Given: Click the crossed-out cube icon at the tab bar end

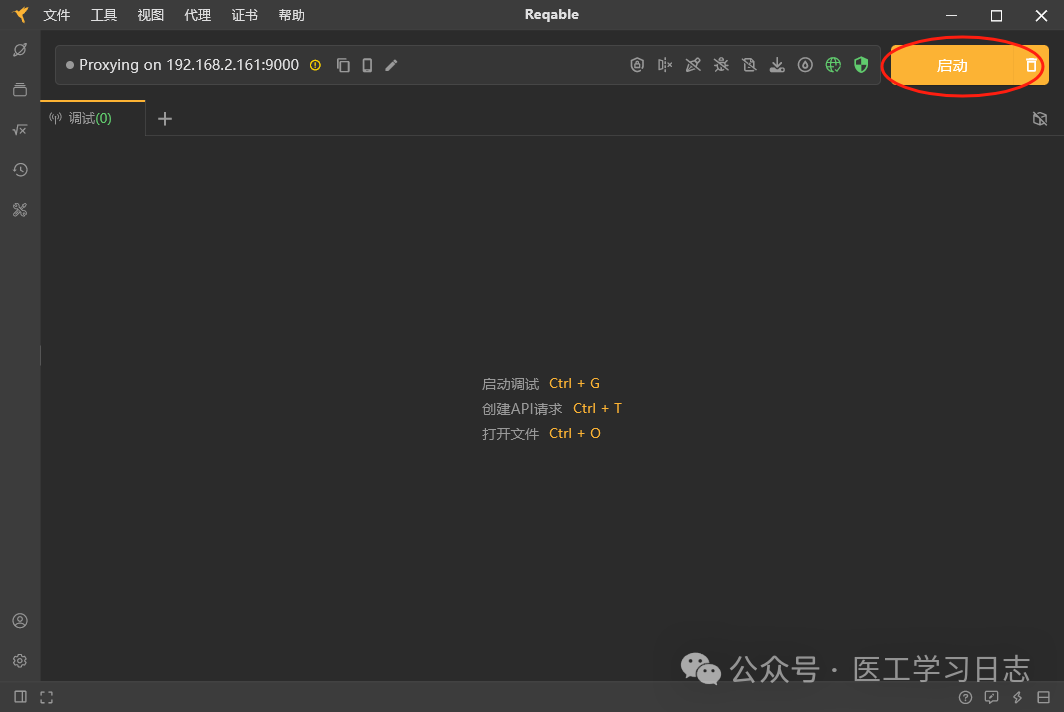Looking at the screenshot, I should pyautogui.click(x=1040, y=119).
